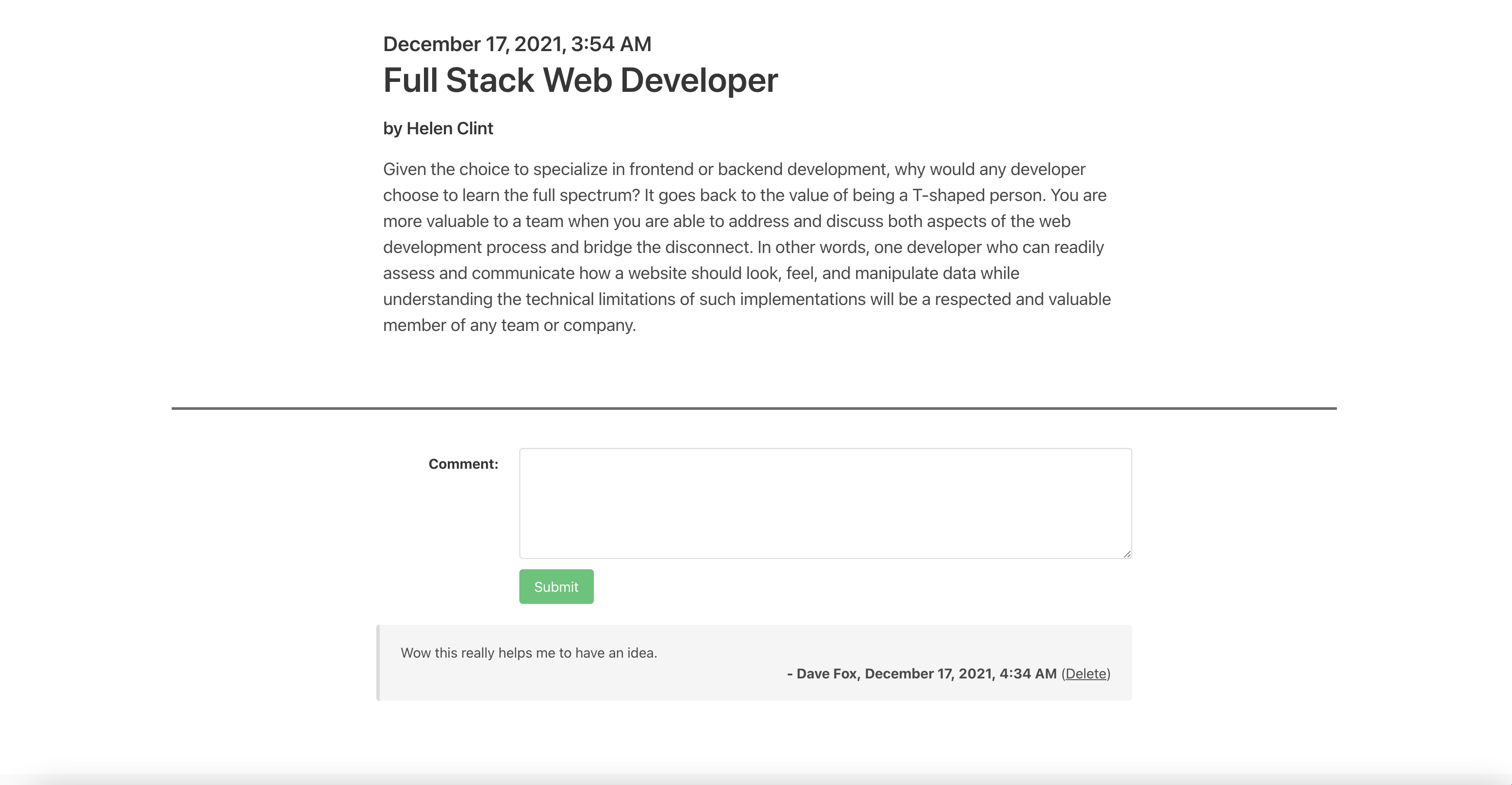Click the article body paragraph
Viewport: 1512px width, 785px height.
point(746,247)
